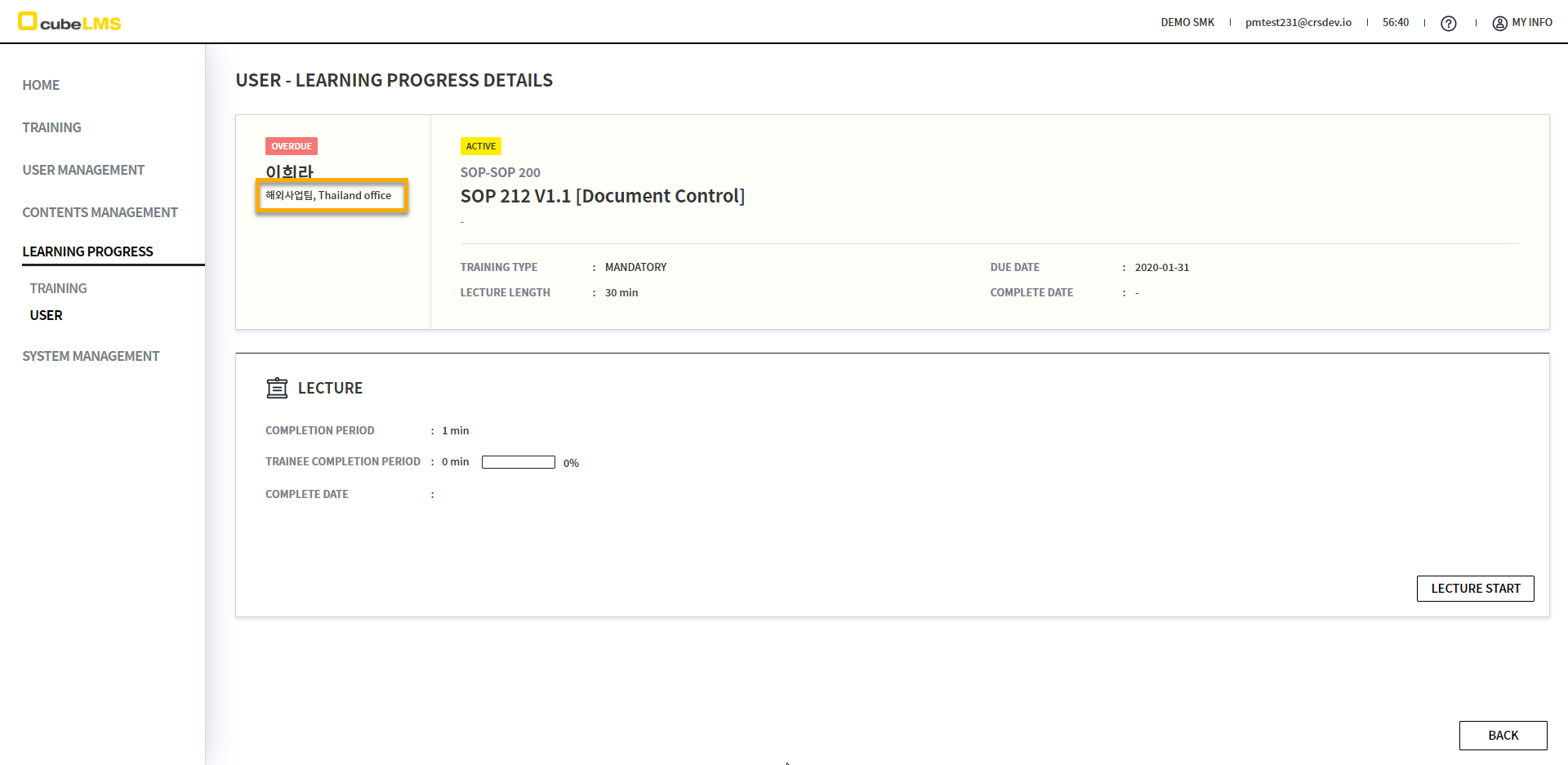Viewport: 1568px width, 765px height.
Task: Expand SYSTEM MANAGEMENT menu
Action: point(91,356)
